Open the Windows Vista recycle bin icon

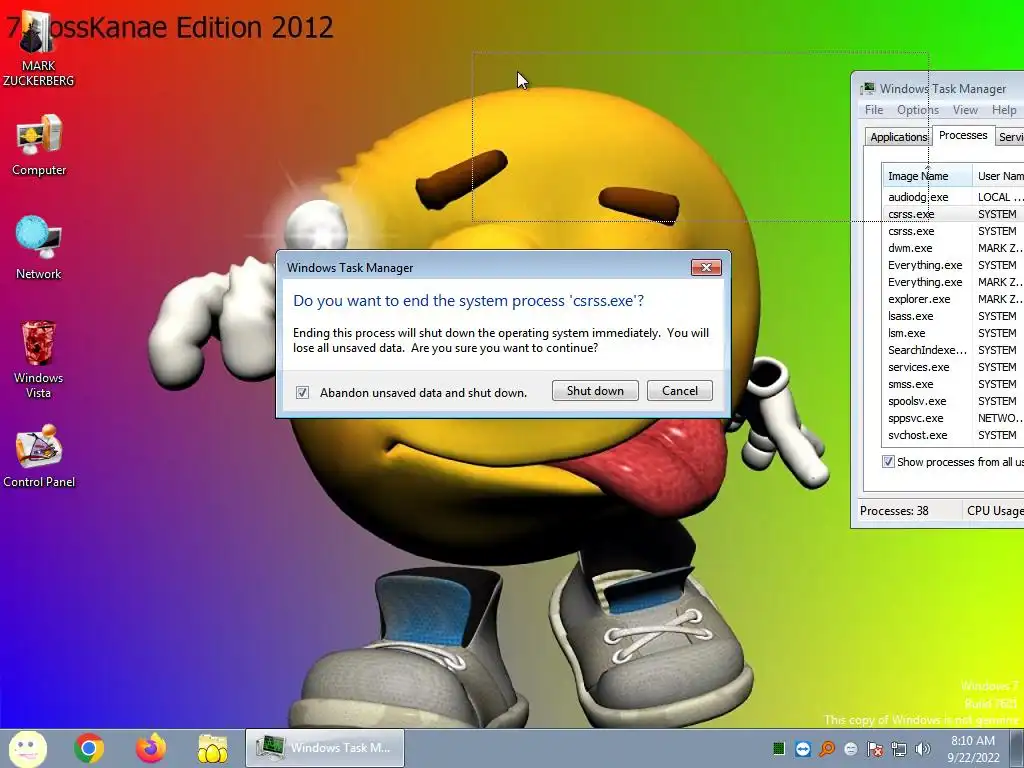coord(39,359)
